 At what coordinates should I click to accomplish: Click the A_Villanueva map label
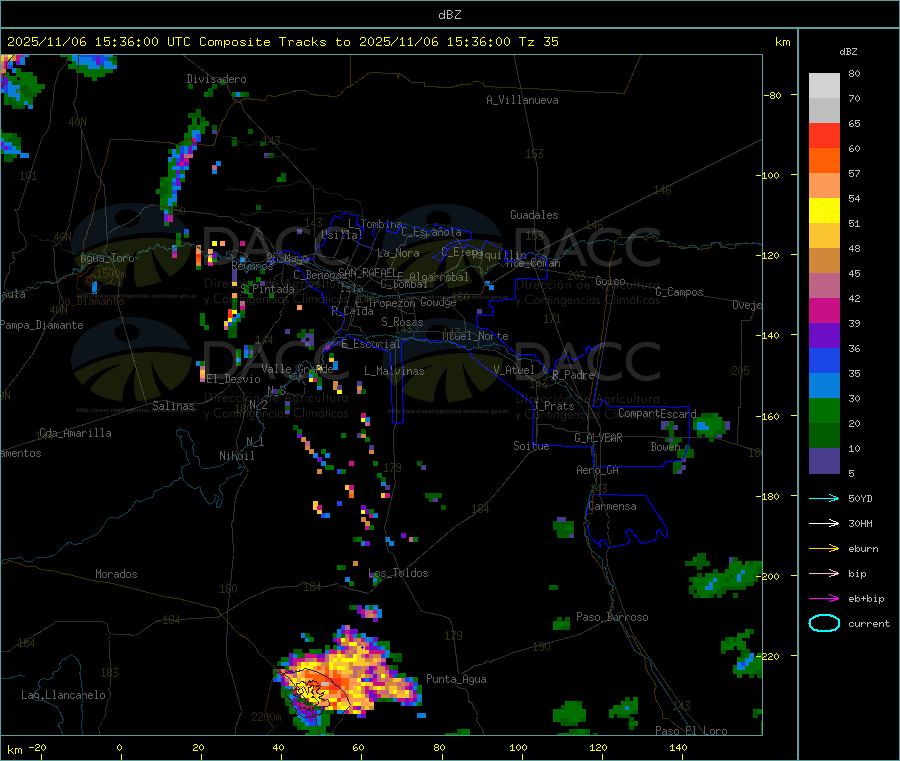point(522,100)
